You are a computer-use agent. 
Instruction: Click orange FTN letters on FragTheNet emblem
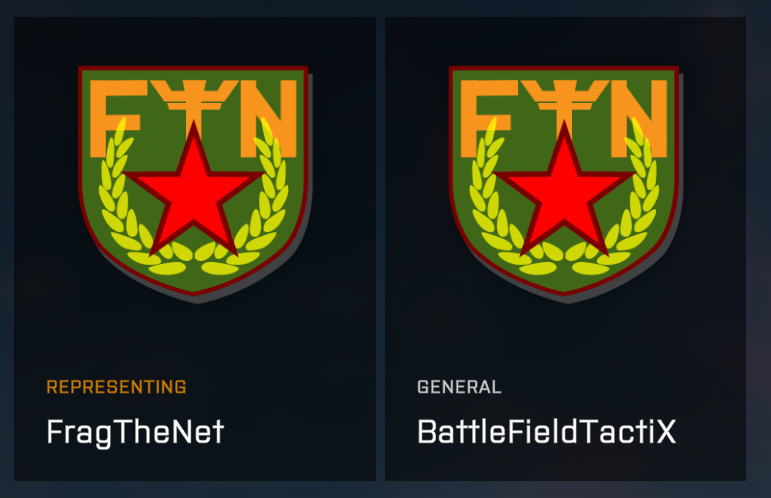pos(194,118)
